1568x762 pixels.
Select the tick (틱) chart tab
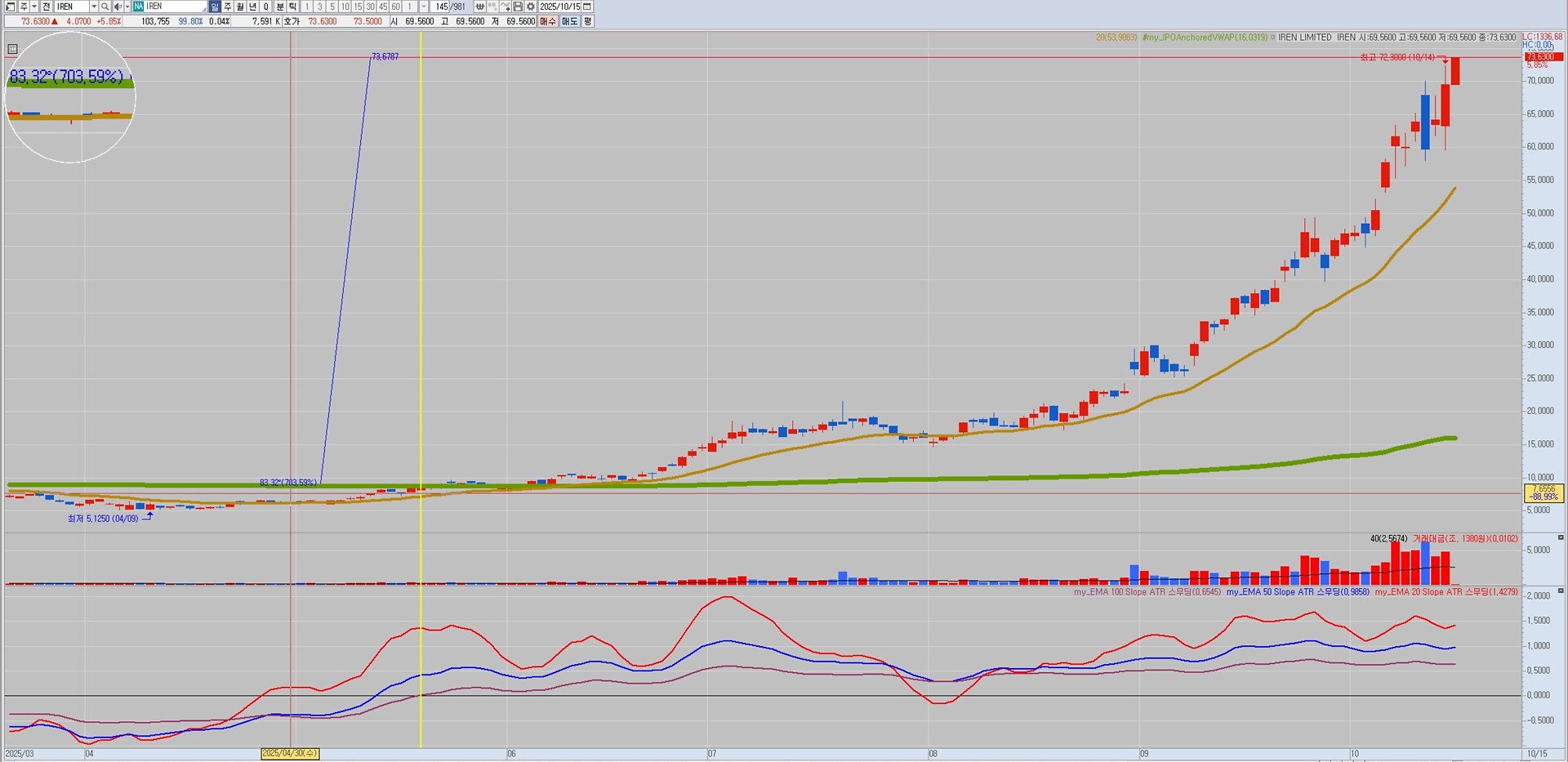[x=293, y=7]
